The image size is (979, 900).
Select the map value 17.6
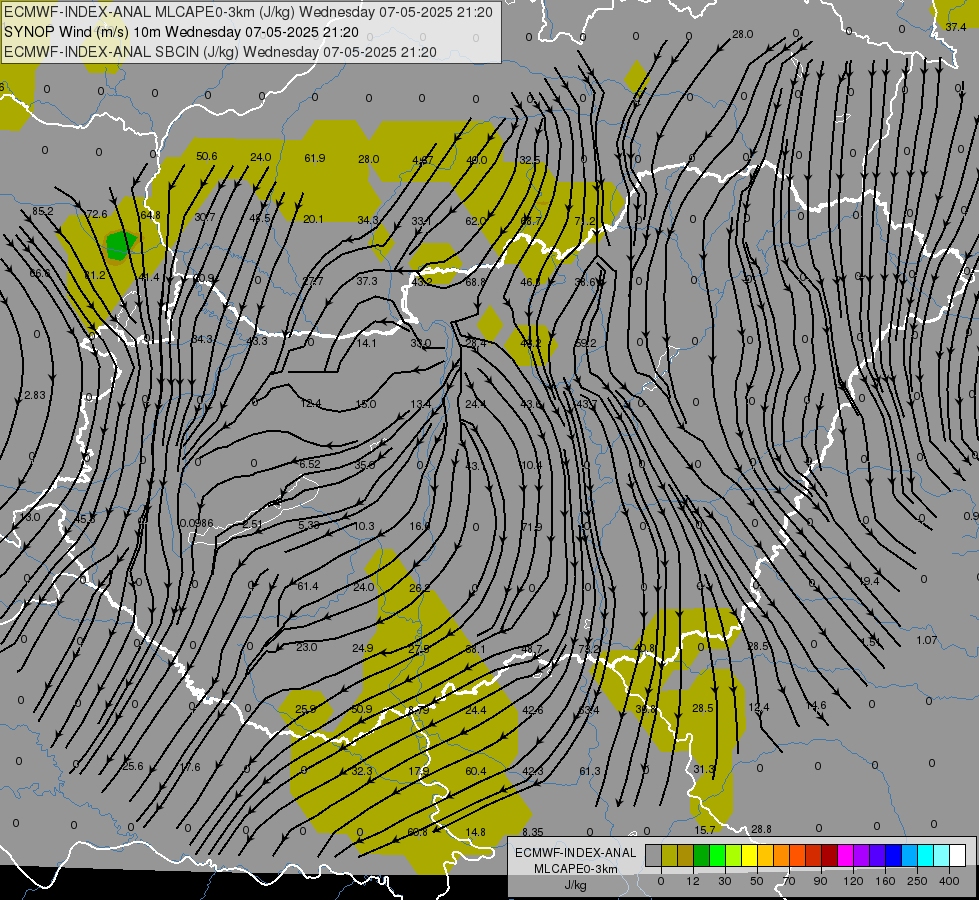(x=190, y=767)
